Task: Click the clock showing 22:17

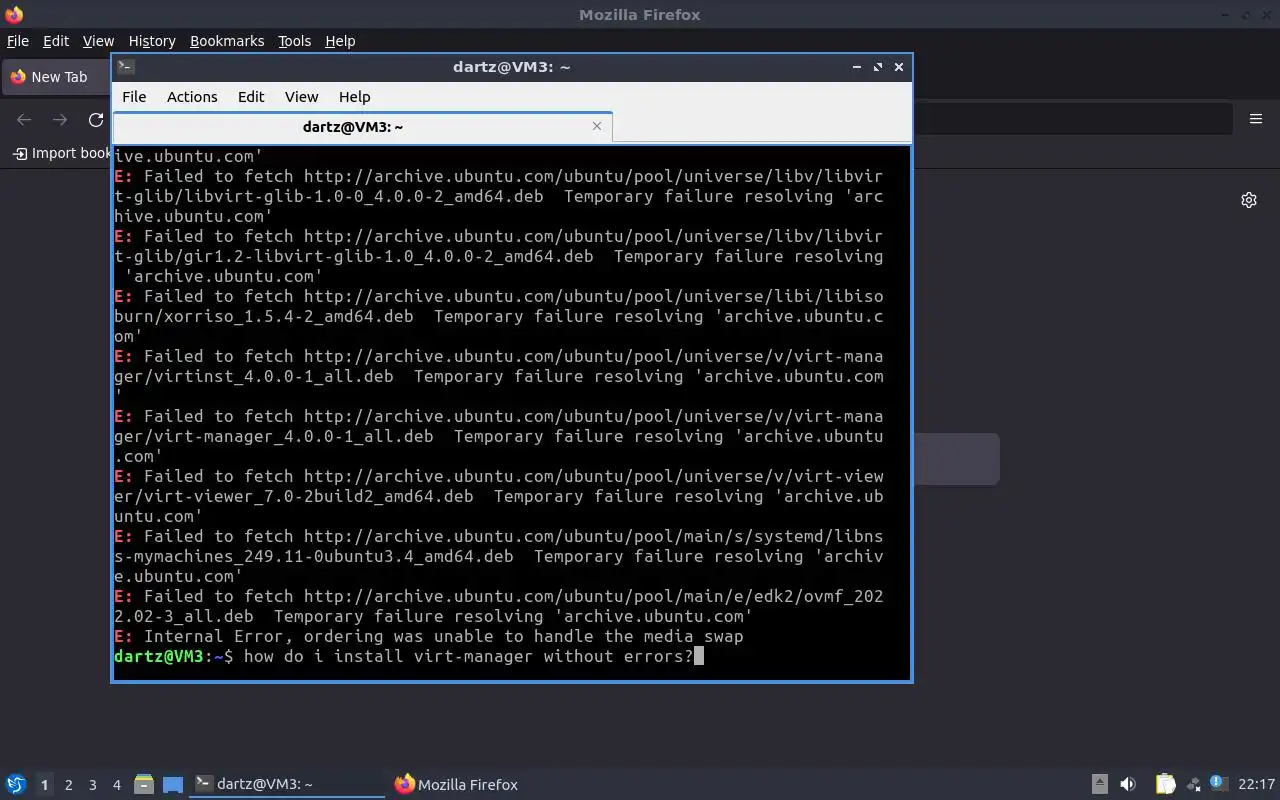Action: click(1256, 785)
